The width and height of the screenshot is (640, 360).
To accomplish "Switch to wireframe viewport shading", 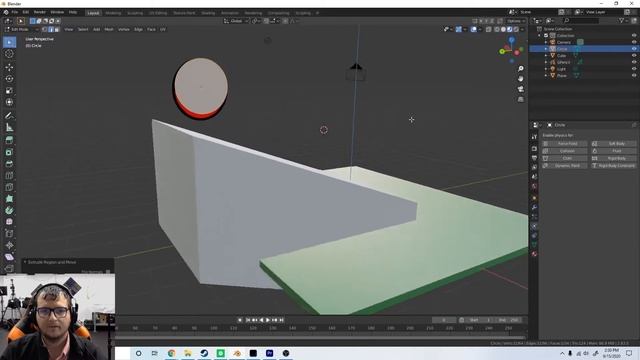I will pyautogui.click(x=497, y=29).
